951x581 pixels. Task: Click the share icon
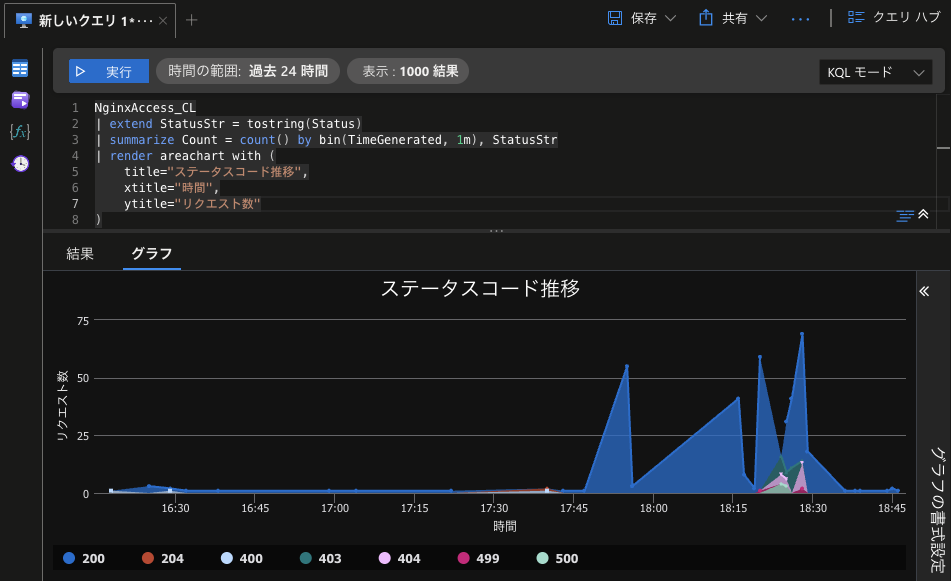(x=706, y=18)
